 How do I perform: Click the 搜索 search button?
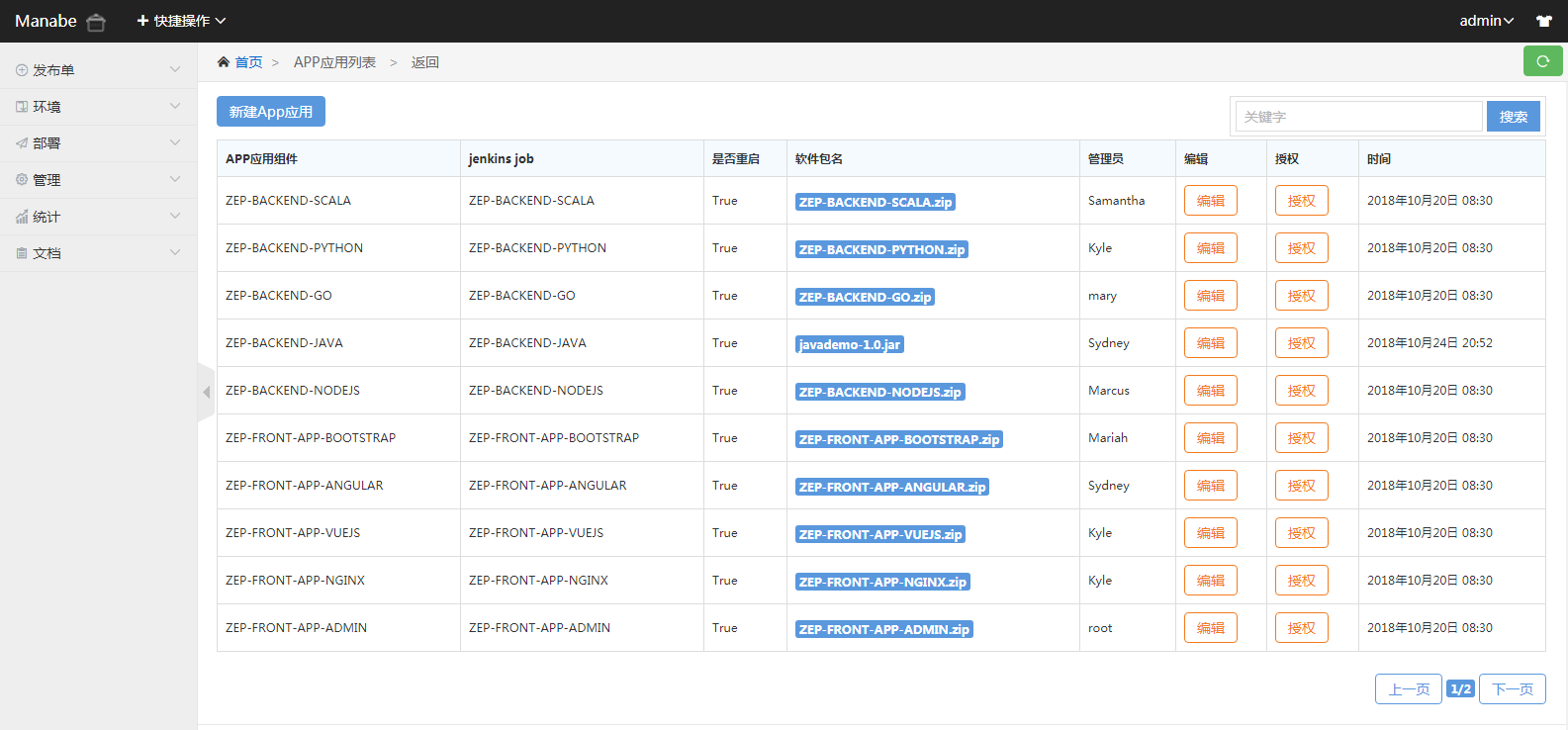[x=1514, y=117]
